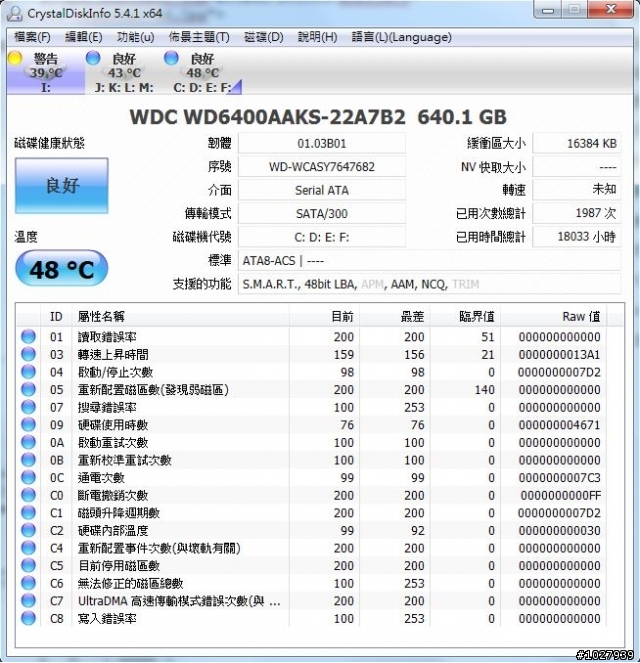Click the status icon for attribute 04
Image resolution: width=640 pixels, height=663 pixels.
coord(28,372)
